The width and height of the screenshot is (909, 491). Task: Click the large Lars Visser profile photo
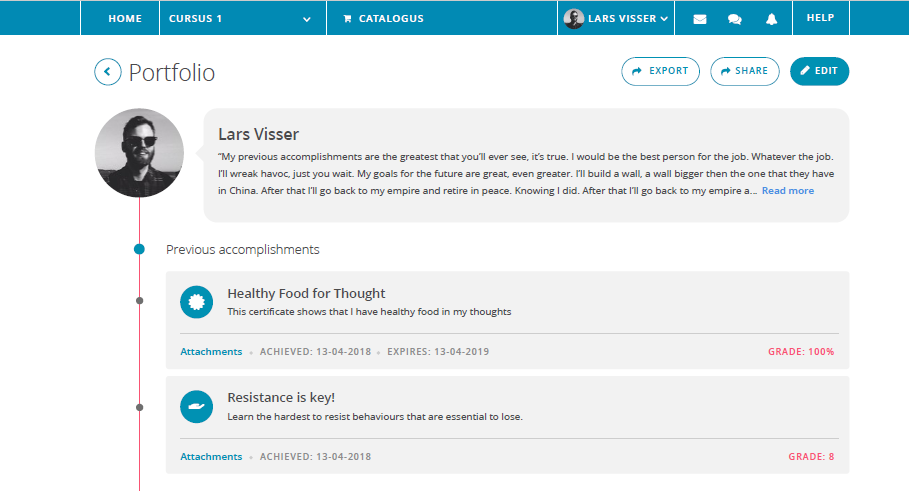[139, 153]
